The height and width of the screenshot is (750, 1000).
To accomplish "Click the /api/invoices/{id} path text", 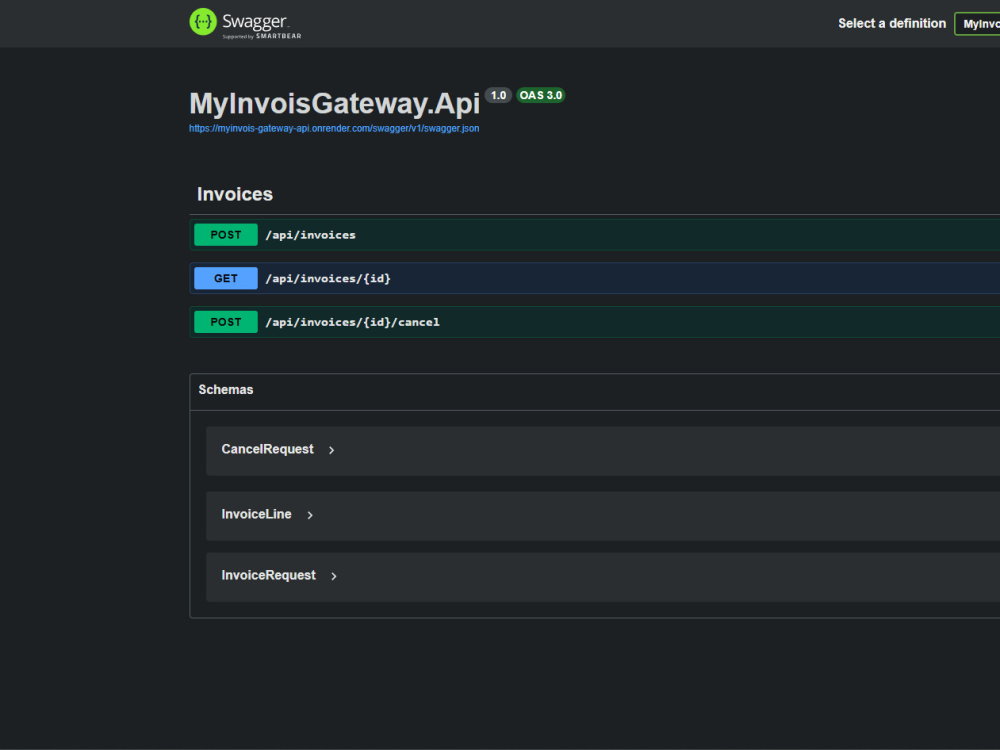I will tap(328, 278).
